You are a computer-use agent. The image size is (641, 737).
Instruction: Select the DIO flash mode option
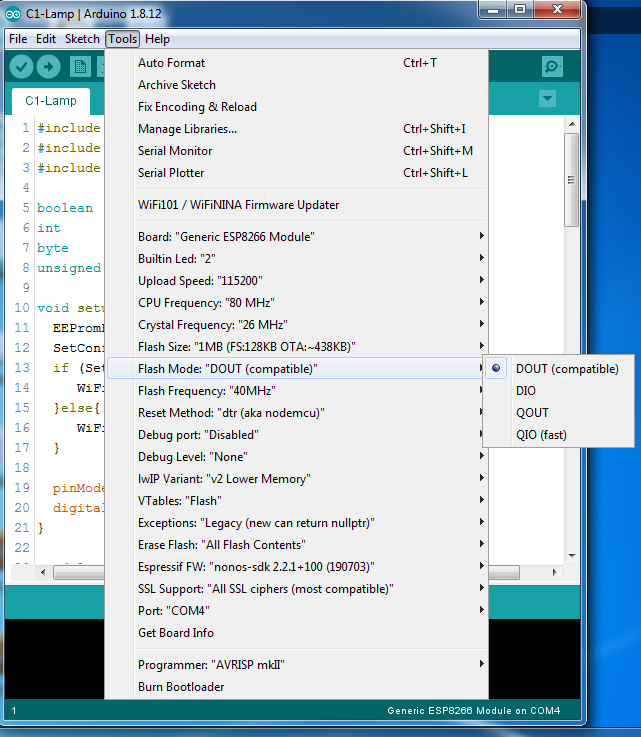click(558, 391)
